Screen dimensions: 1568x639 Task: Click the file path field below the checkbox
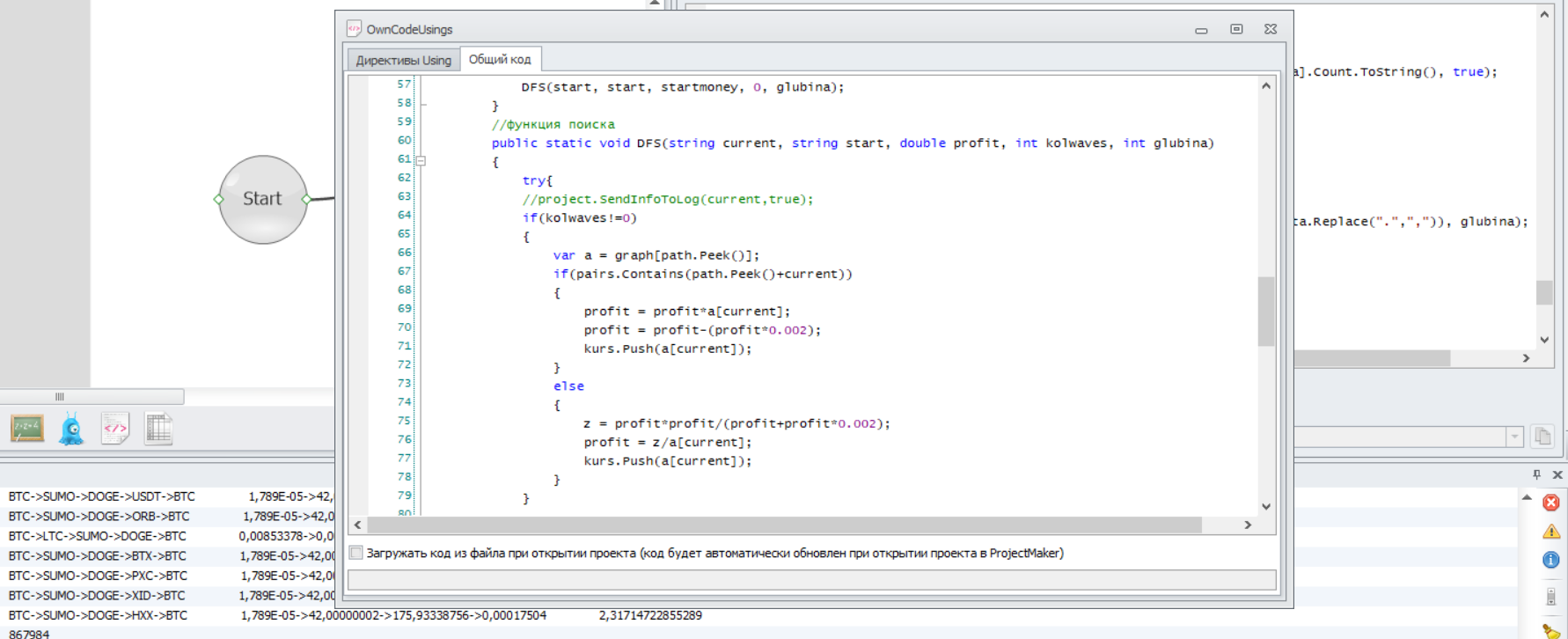point(811,579)
